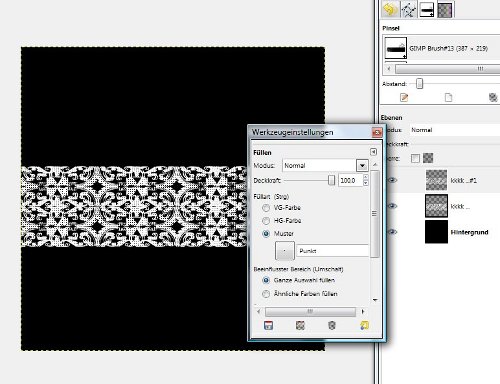Hide the kkkk ... layer via eye icon

tap(392, 206)
